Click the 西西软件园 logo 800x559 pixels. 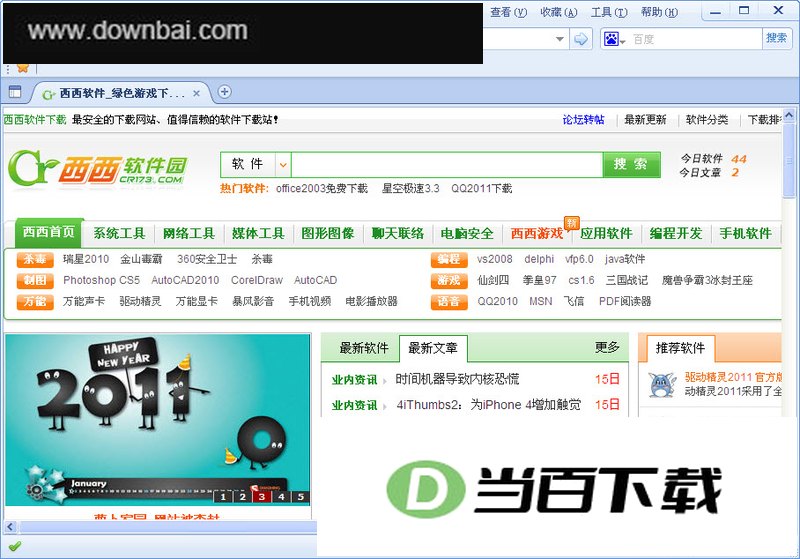97,169
